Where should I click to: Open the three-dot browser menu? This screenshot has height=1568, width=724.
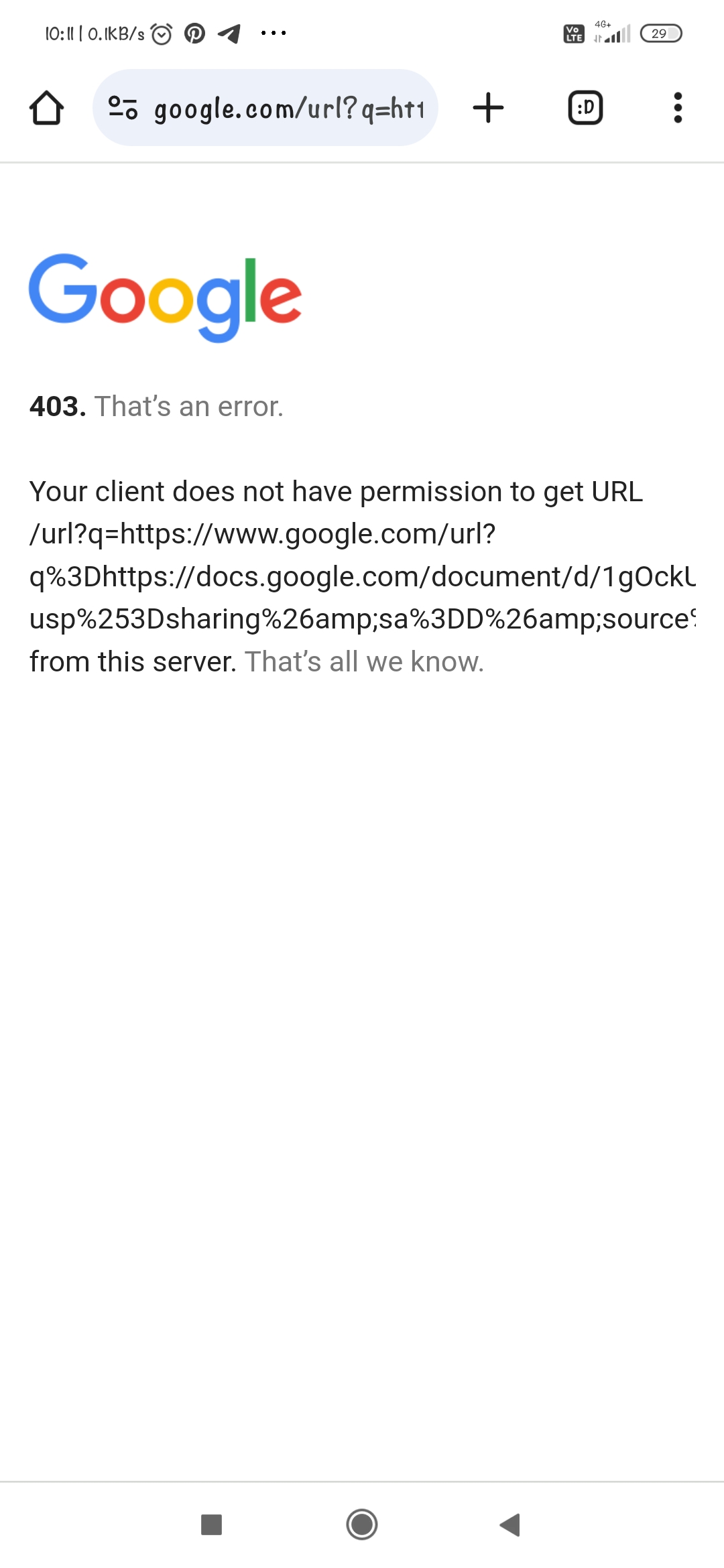tap(678, 108)
